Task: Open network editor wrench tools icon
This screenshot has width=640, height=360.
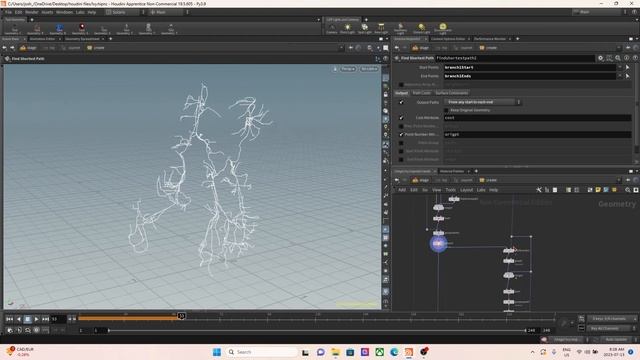Action: [539, 190]
